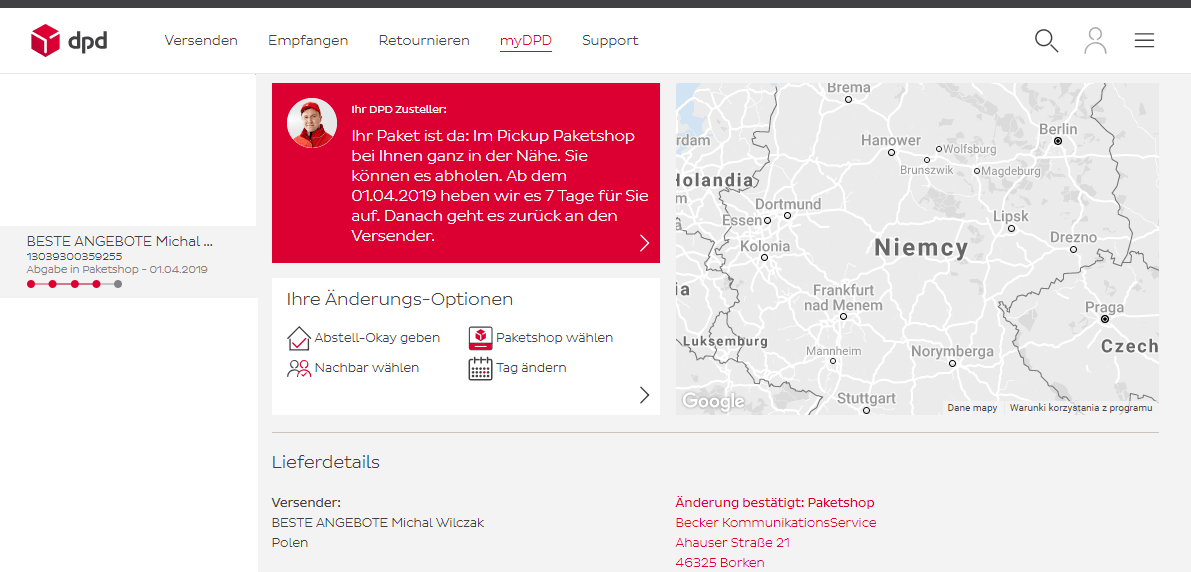The width and height of the screenshot is (1191, 572).
Task: Open the hamburger menu icon
Action: click(1144, 41)
